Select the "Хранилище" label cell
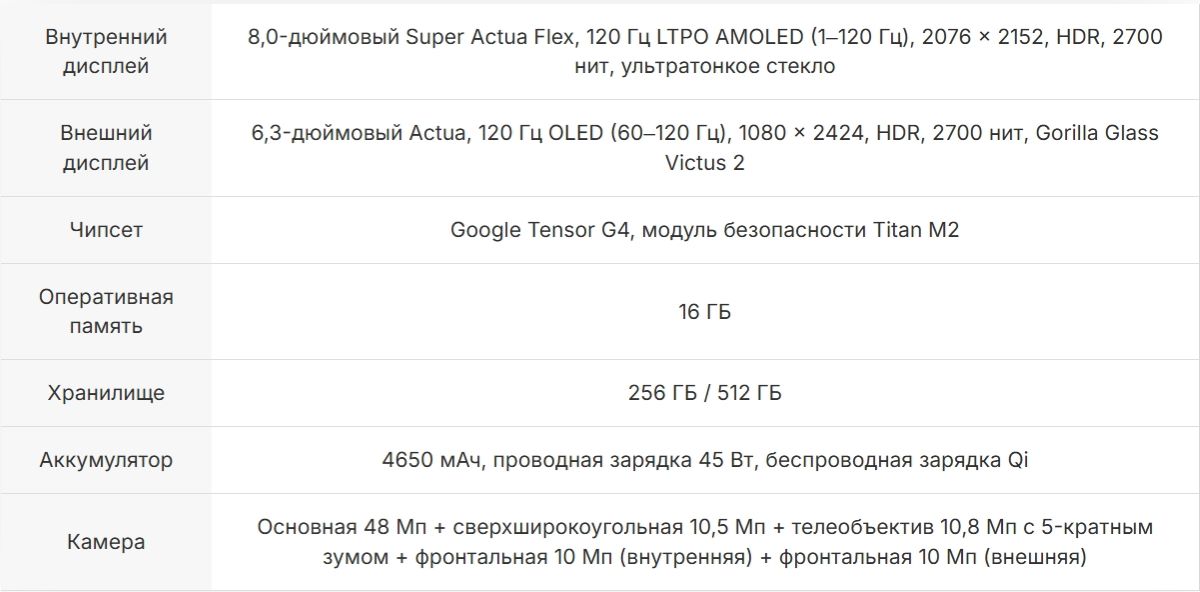1200x592 pixels. click(106, 393)
